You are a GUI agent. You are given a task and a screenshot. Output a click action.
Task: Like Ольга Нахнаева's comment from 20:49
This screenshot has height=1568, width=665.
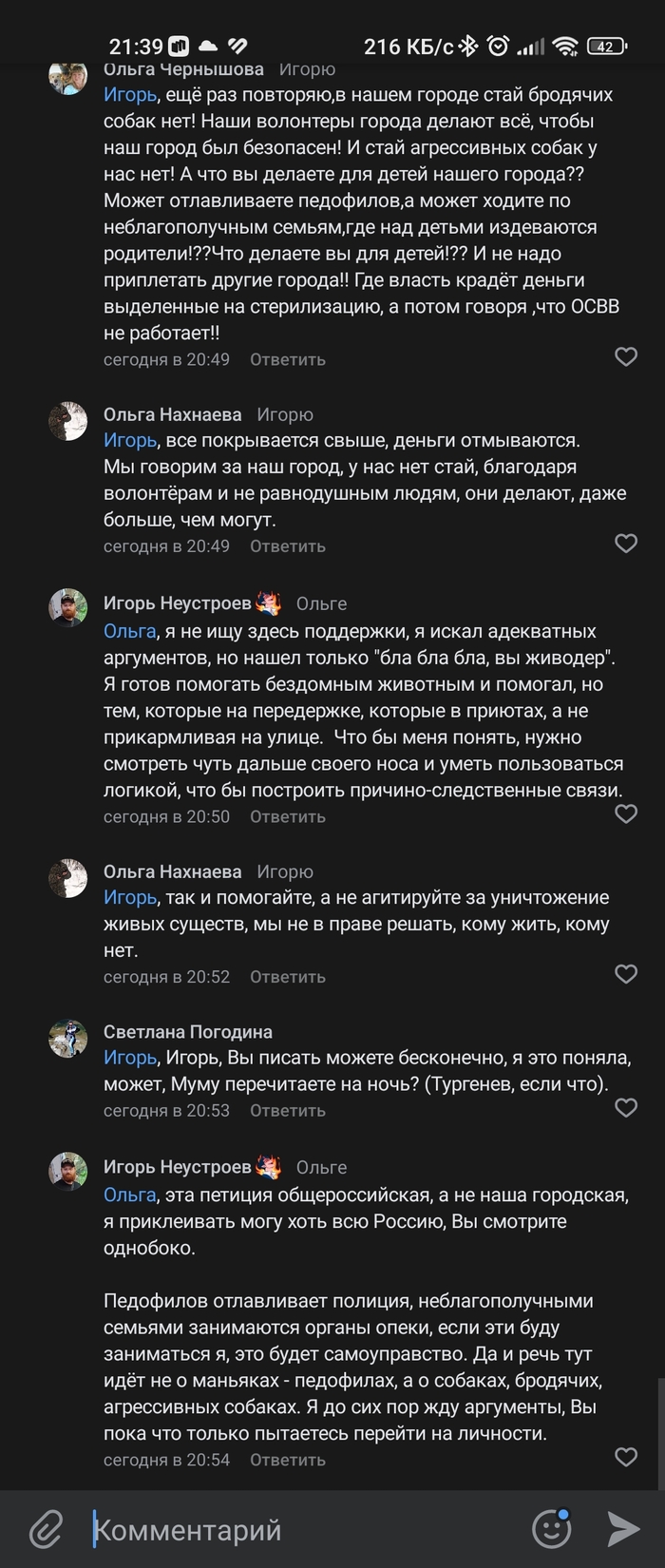pos(626,544)
